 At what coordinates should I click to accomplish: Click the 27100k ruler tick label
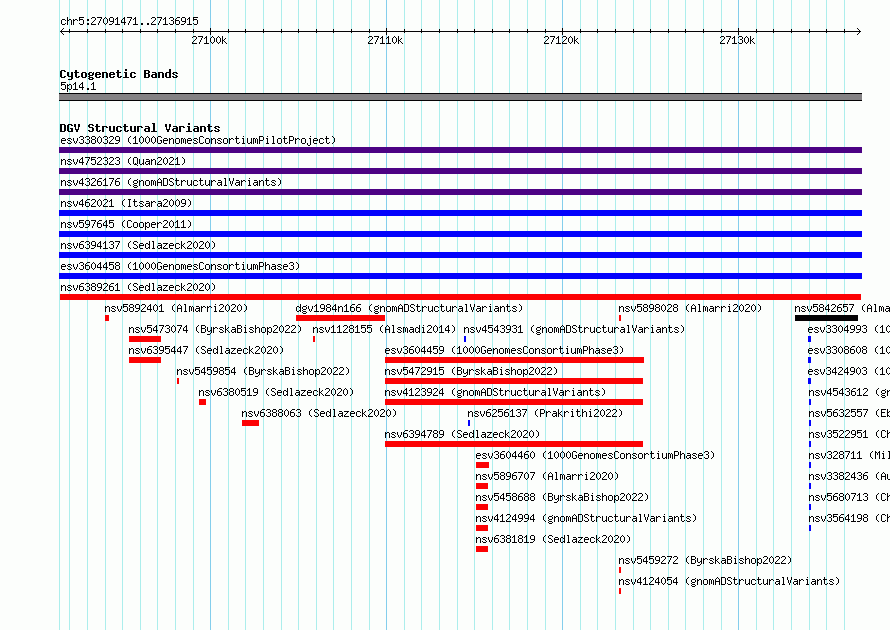[x=209, y=40]
